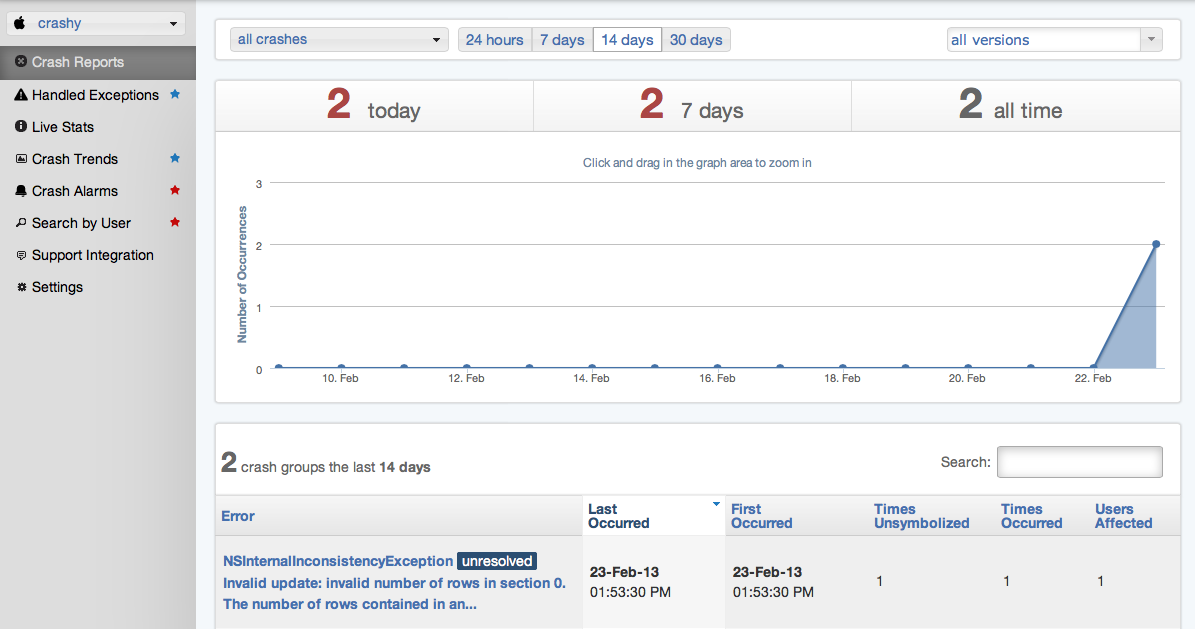Image resolution: width=1195 pixels, height=629 pixels.
Task: Sort by Users Affected column
Action: [1123, 516]
